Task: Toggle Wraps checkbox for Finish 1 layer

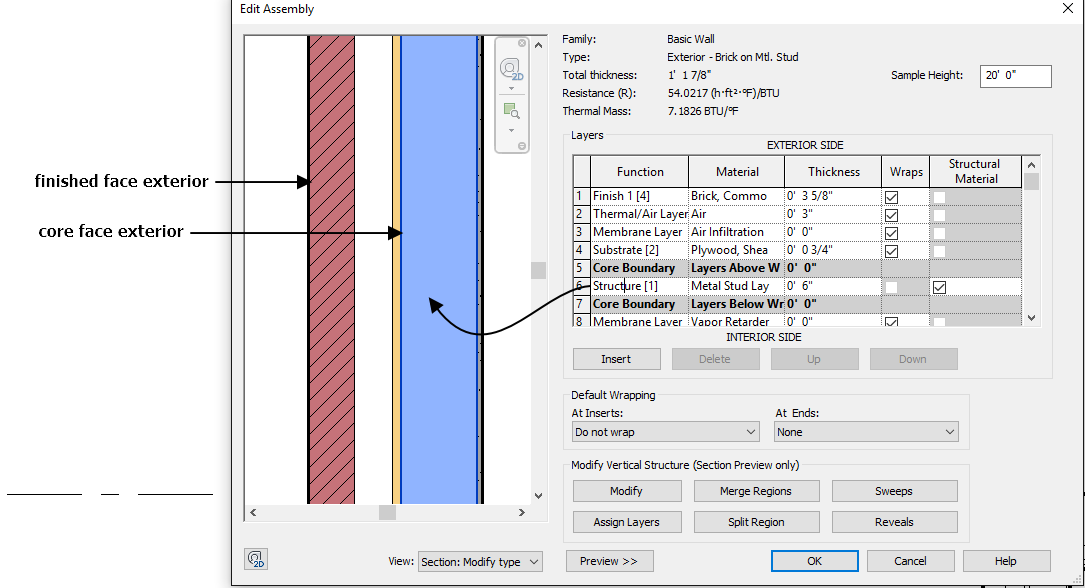Action: tap(891, 197)
